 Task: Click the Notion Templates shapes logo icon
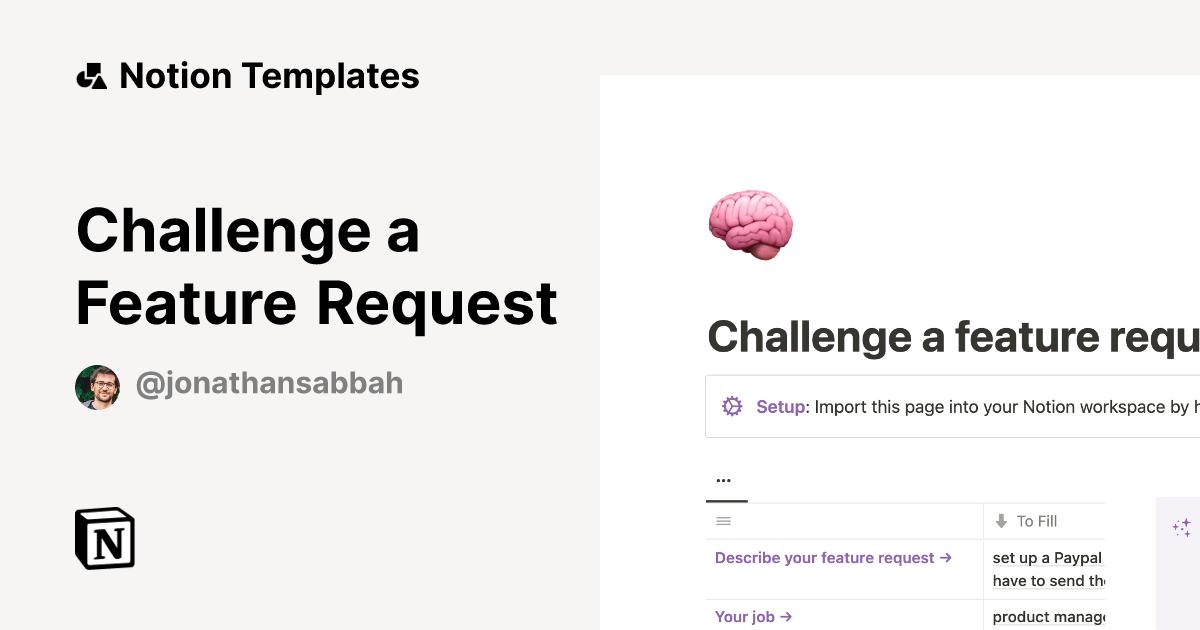coord(92,76)
